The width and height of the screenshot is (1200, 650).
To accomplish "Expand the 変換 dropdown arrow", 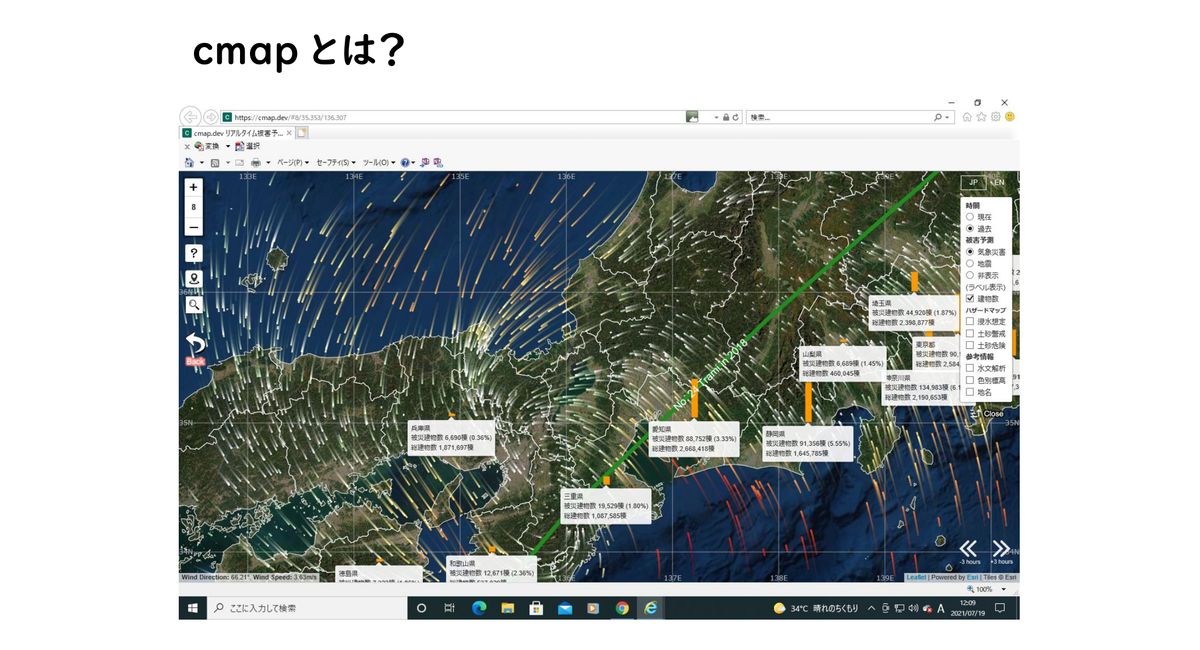I will tap(227, 146).
